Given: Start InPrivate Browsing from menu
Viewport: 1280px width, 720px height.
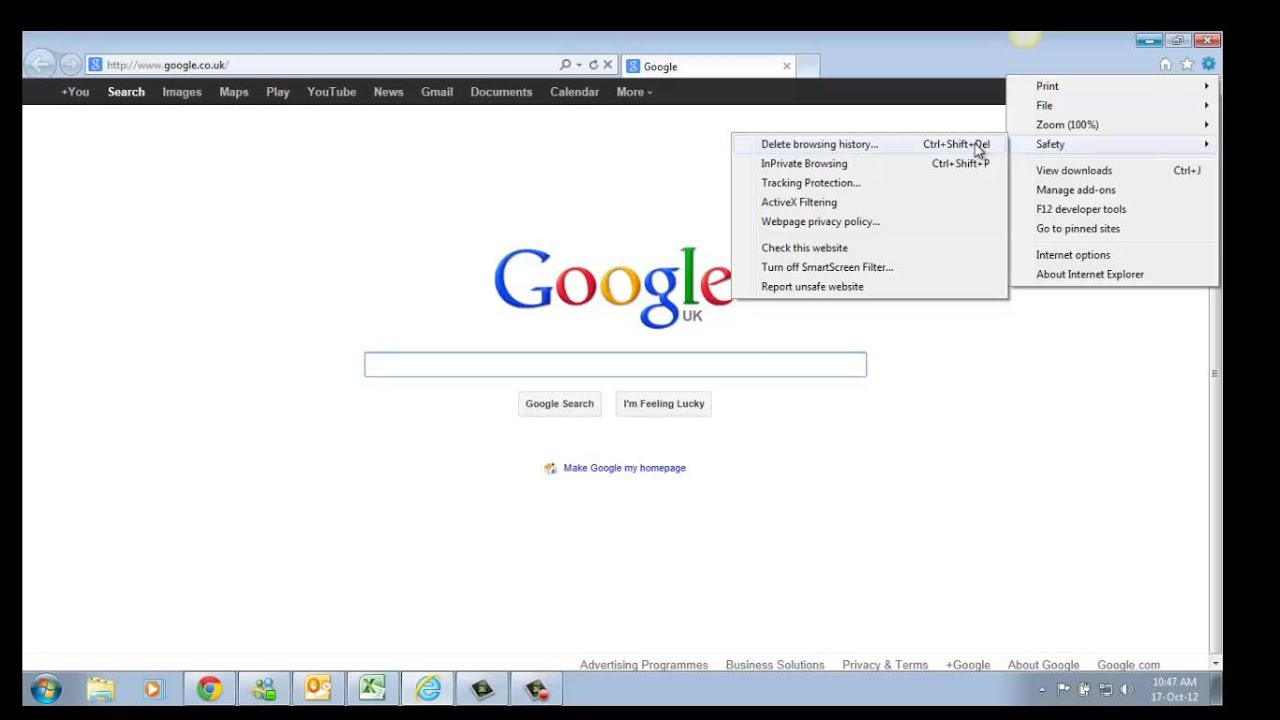Looking at the screenshot, I should (869, 164).
